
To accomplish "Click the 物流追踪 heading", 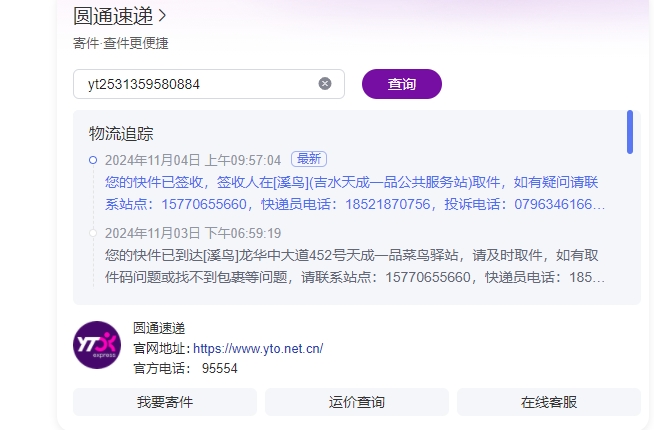I will tap(121, 134).
